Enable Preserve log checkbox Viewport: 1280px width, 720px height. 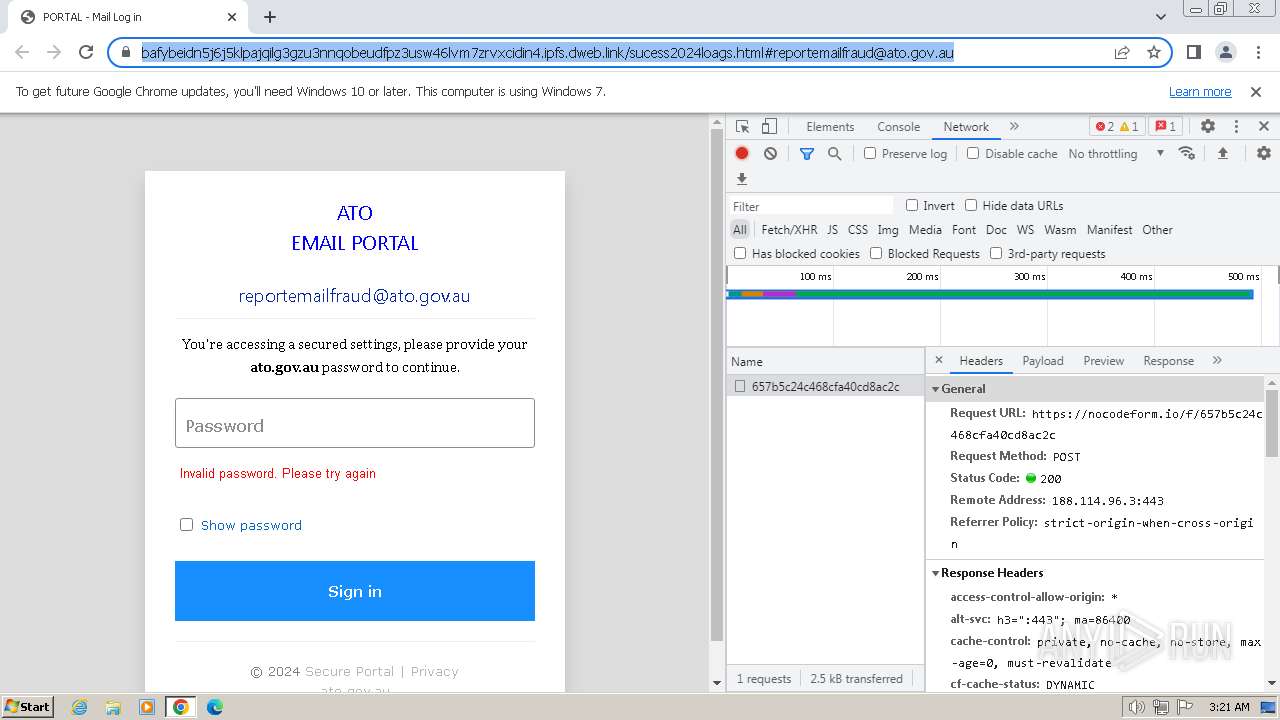click(870, 153)
